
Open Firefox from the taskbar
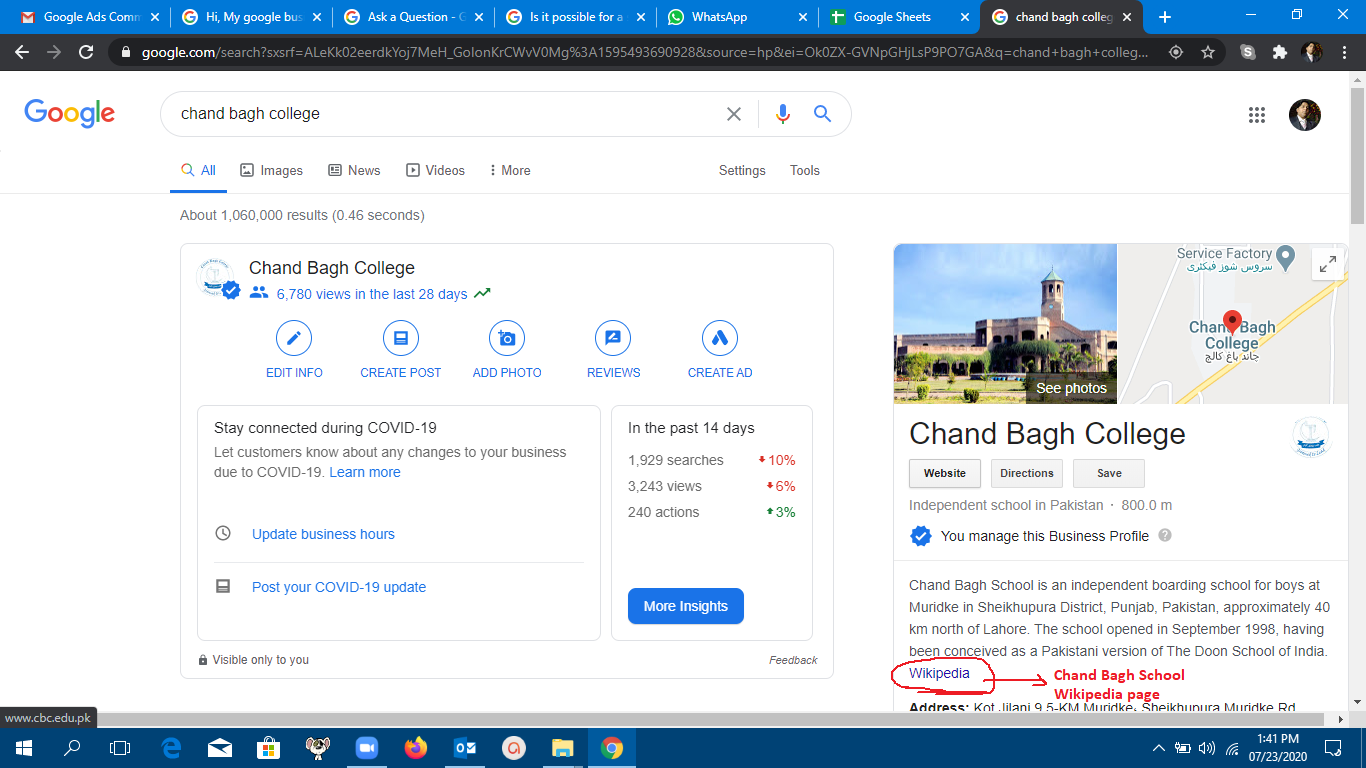416,747
